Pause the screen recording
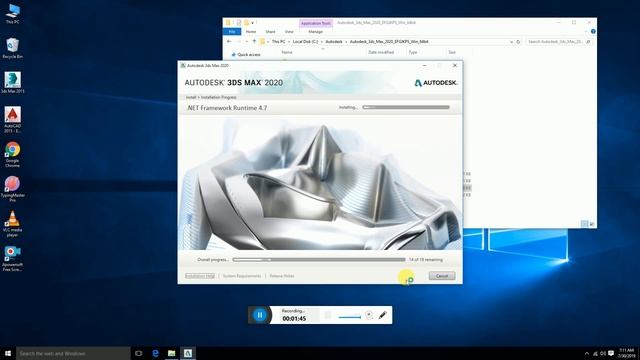 point(260,315)
